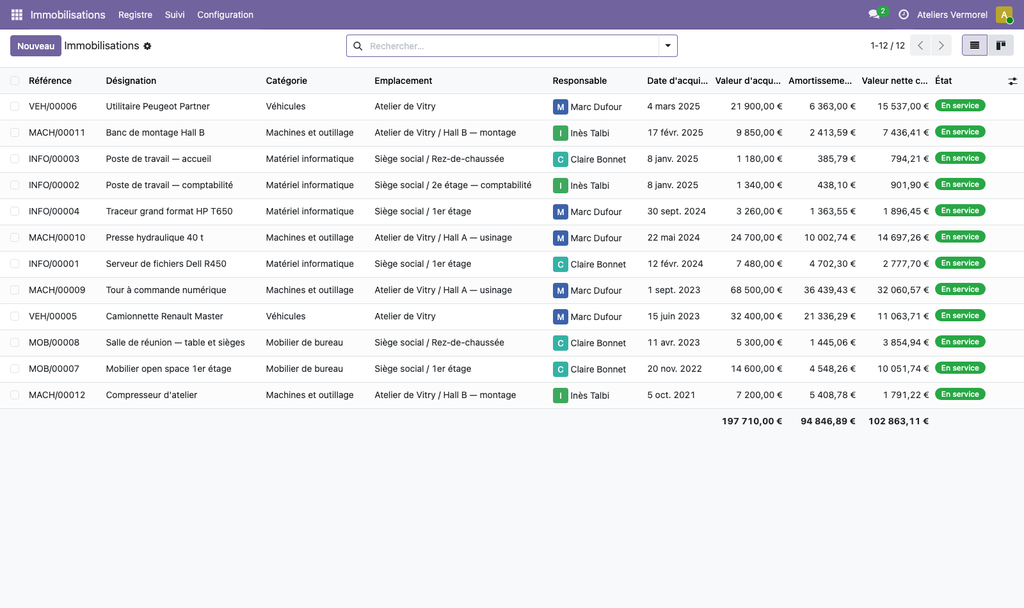Focus the Rechercher search field

coord(512,46)
